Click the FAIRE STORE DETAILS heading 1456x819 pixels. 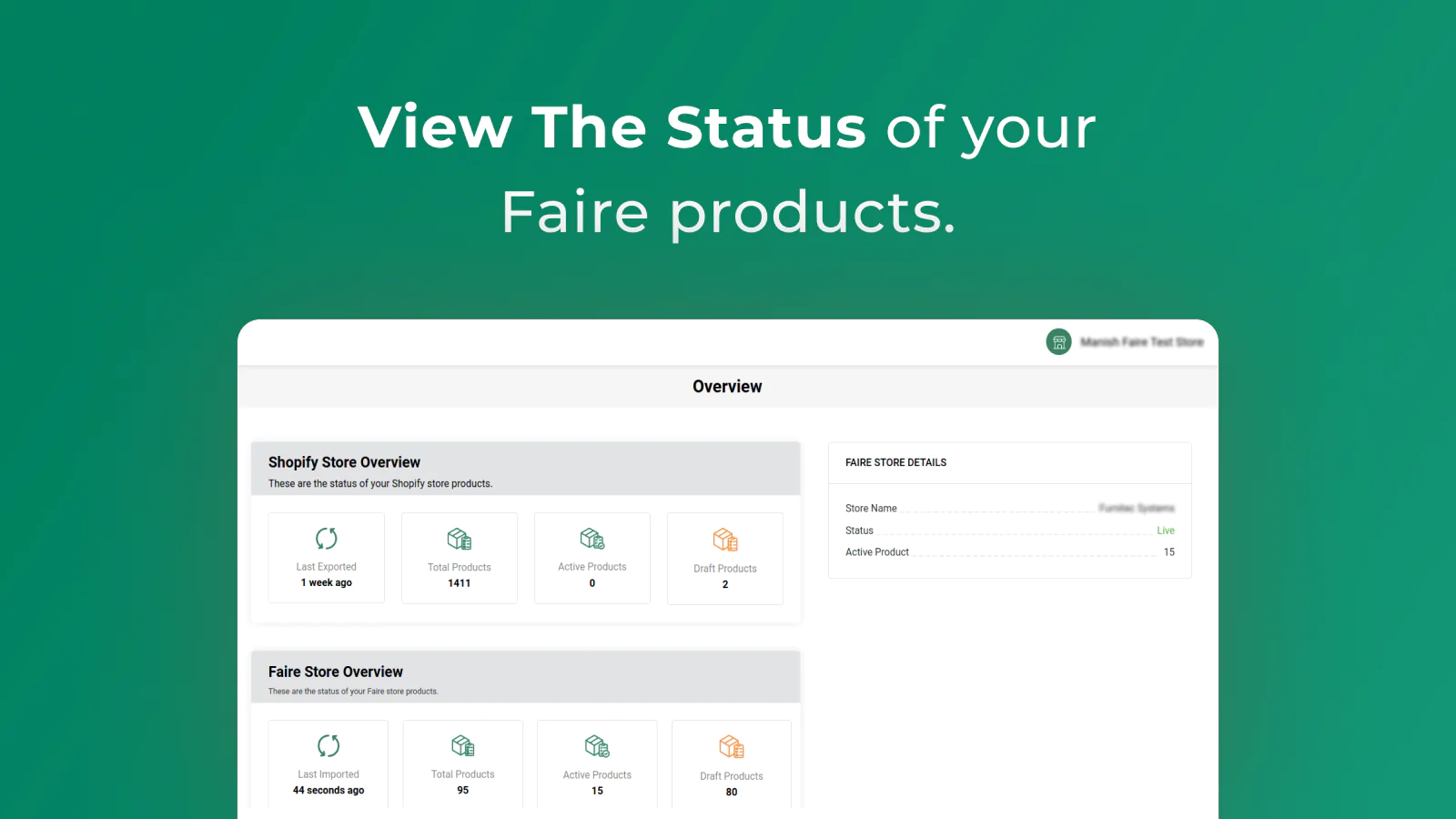tap(895, 462)
